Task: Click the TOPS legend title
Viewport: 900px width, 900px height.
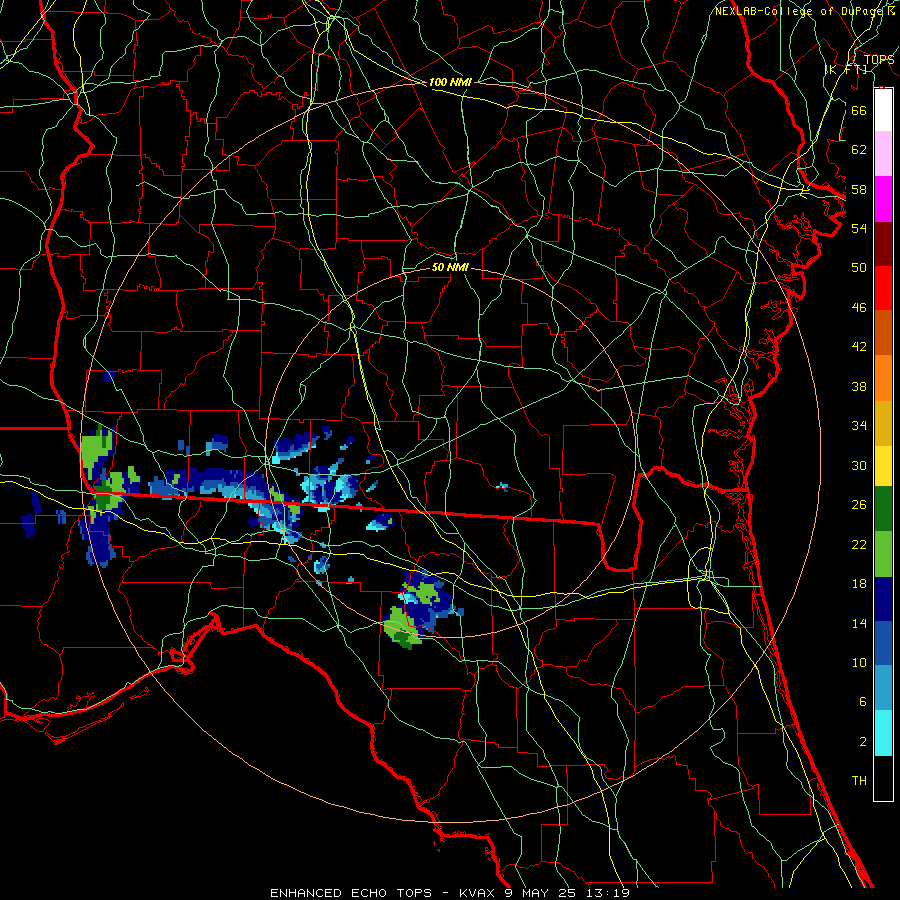Action: (x=879, y=59)
